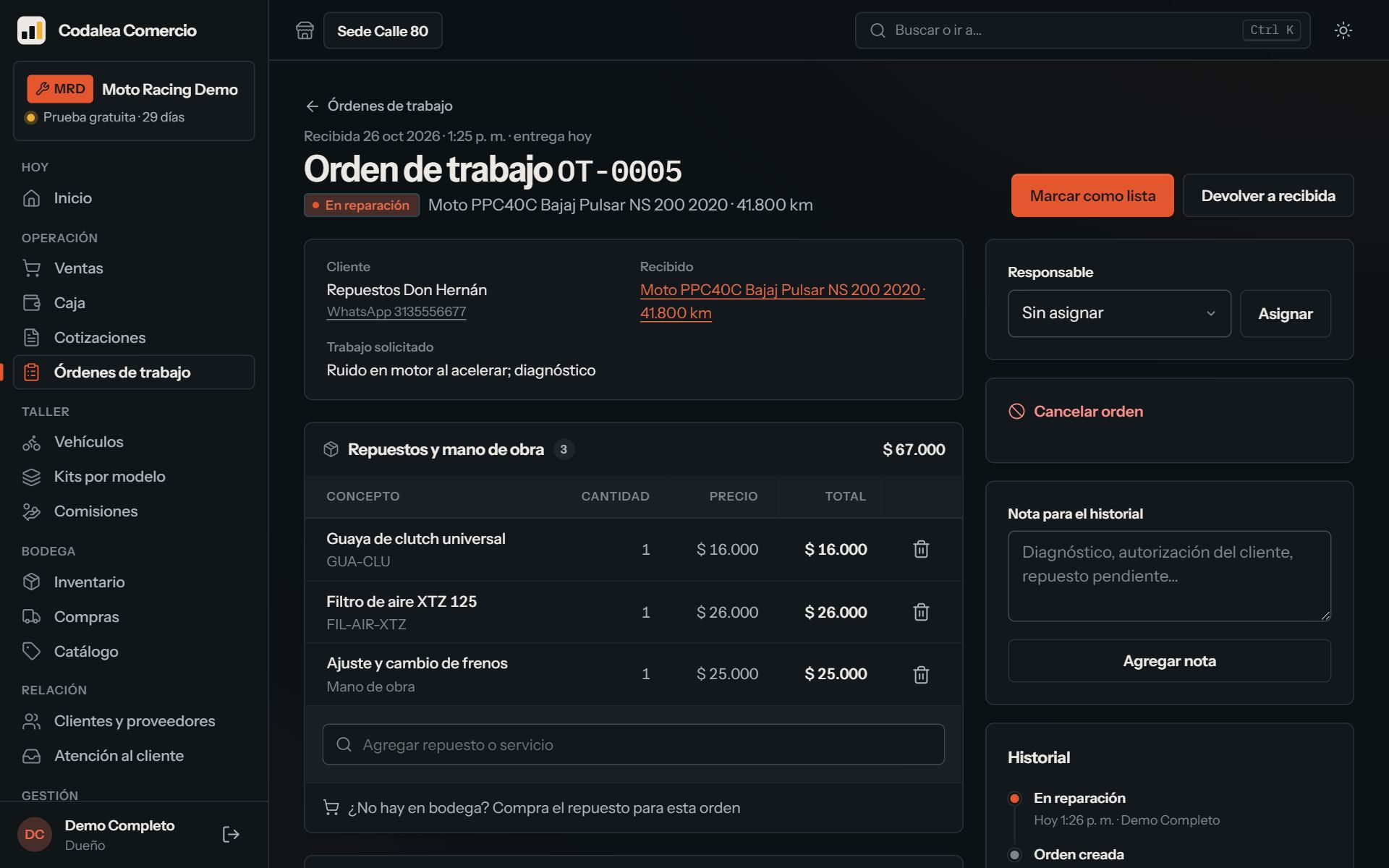Click Marcar como lista button
The image size is (1389, 868).
pyautogui.click(x=1092, y=195)
